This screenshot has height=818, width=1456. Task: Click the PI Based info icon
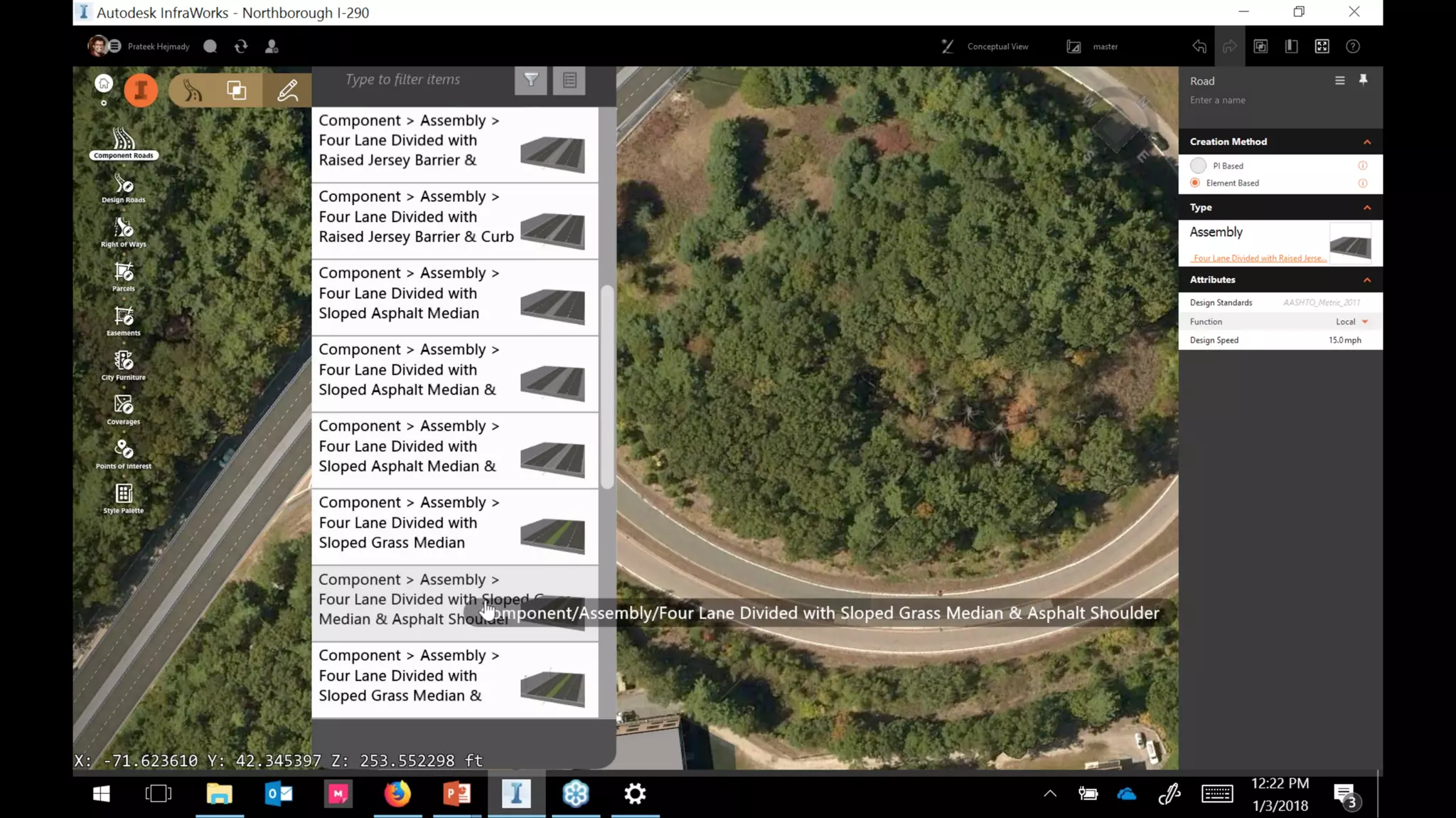1362,166
